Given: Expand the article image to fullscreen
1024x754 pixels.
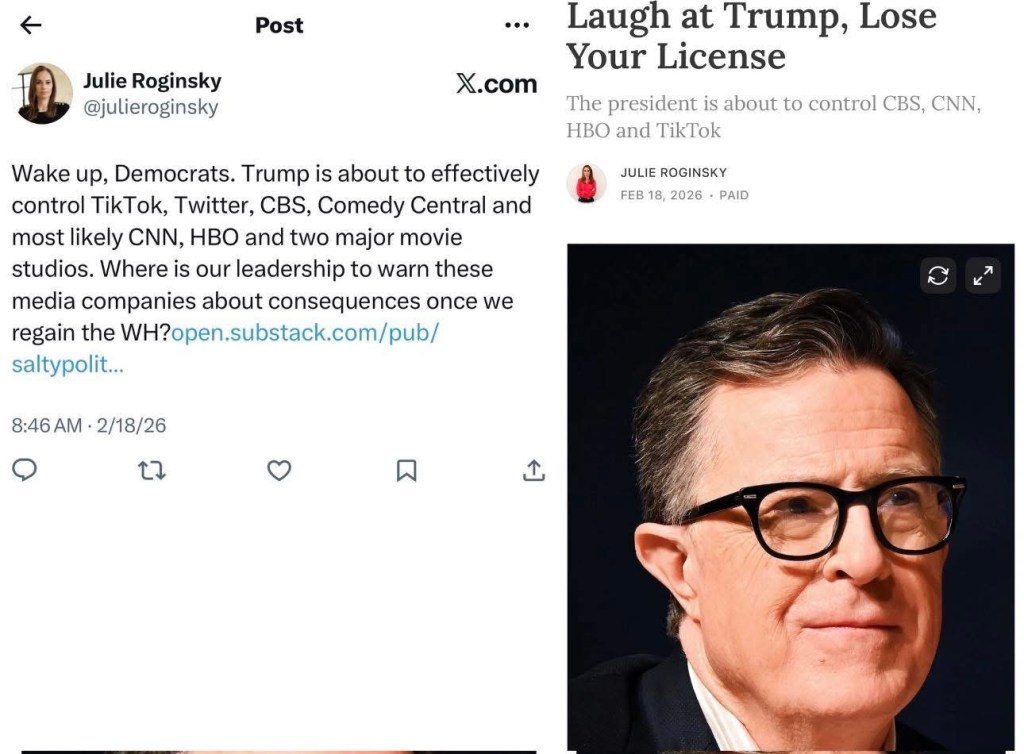Looking at the screenshot, I should (x=981, y=276).
